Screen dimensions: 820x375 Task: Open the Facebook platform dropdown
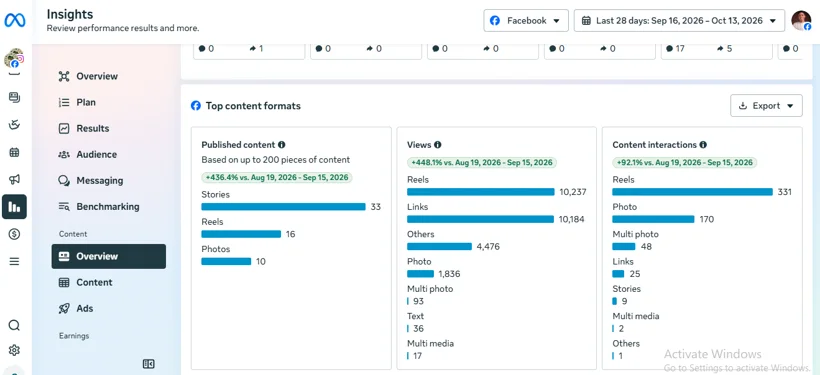526,20
